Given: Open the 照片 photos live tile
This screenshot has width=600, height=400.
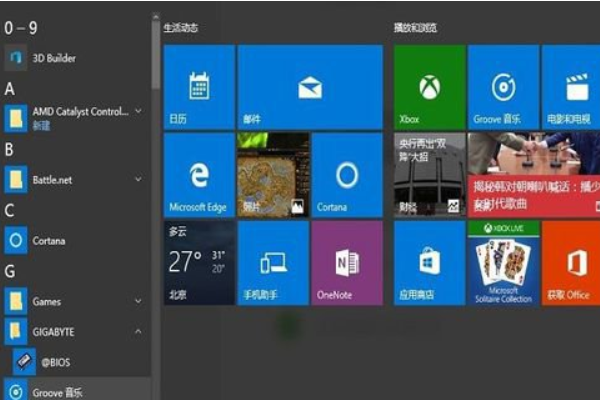Looking at the screenshot, I should (273, 175).
